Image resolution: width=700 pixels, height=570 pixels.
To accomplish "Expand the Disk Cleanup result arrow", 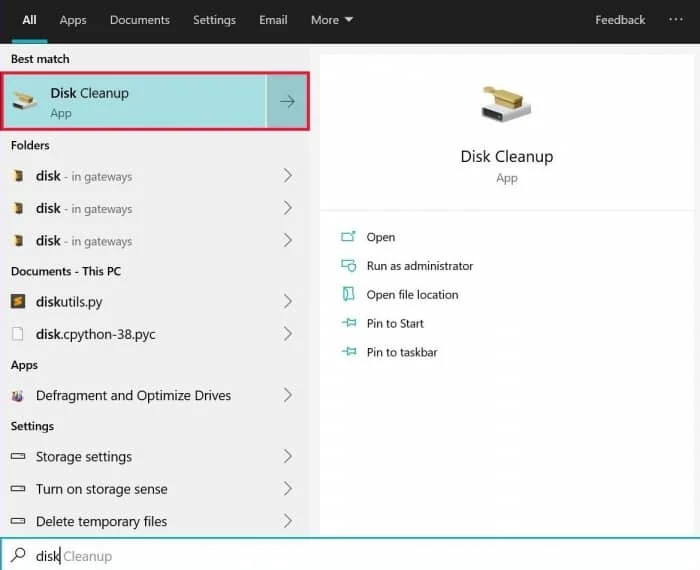I will [x=288, y=101].
